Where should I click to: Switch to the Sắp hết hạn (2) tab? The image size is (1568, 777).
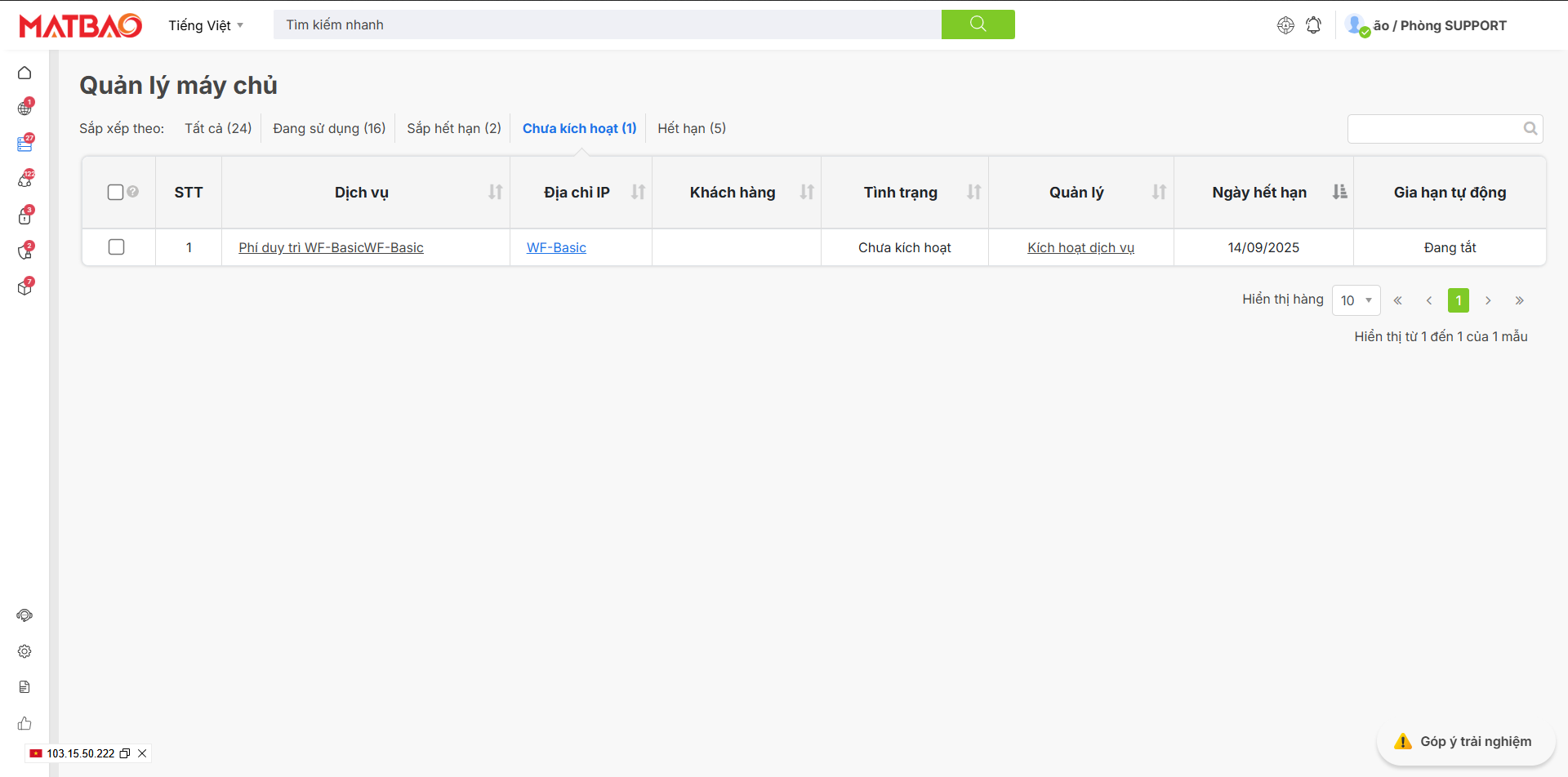point(454,128)
